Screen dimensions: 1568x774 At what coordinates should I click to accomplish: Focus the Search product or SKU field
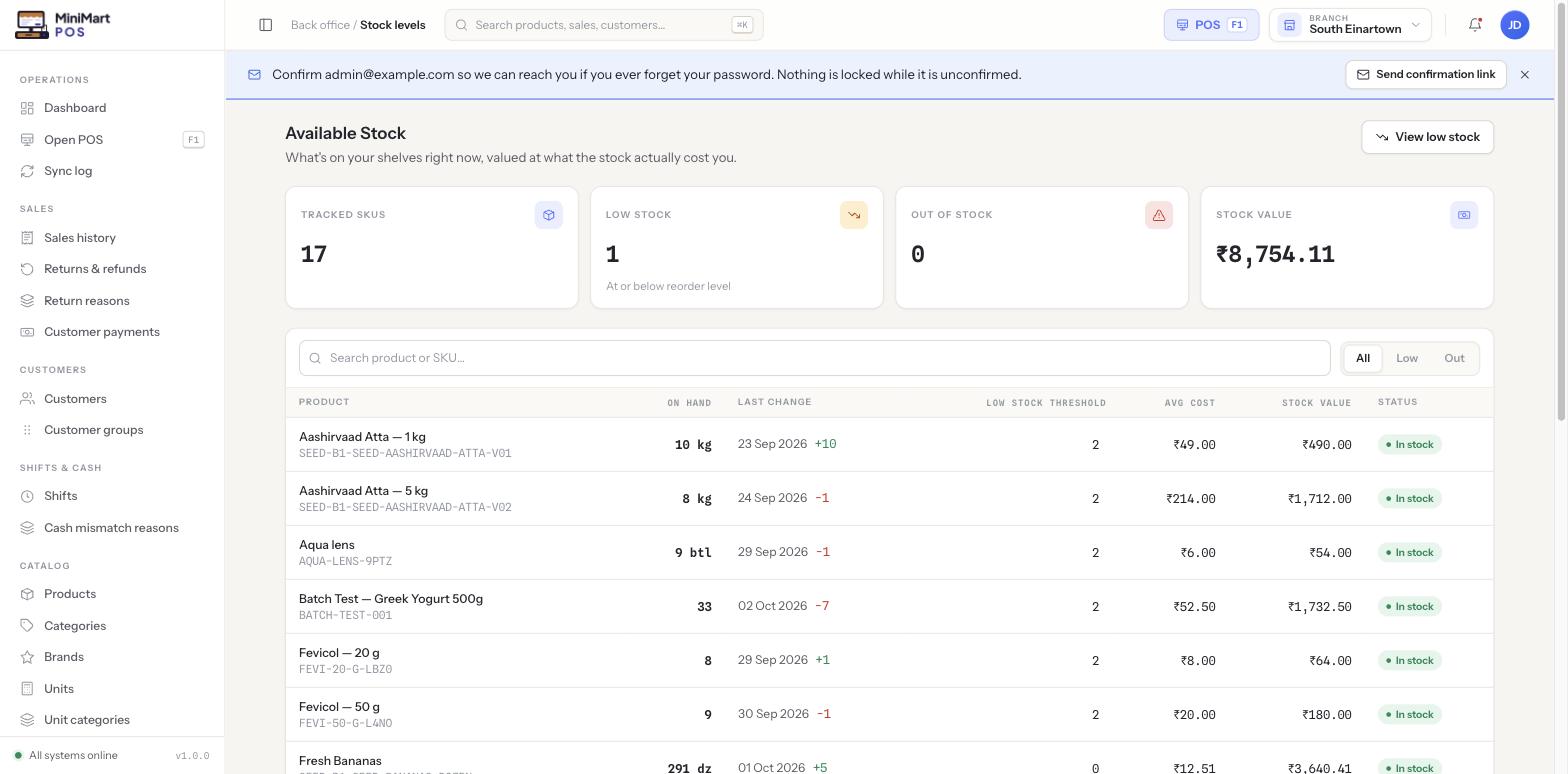pyautogui.click(x=814, y=358)
